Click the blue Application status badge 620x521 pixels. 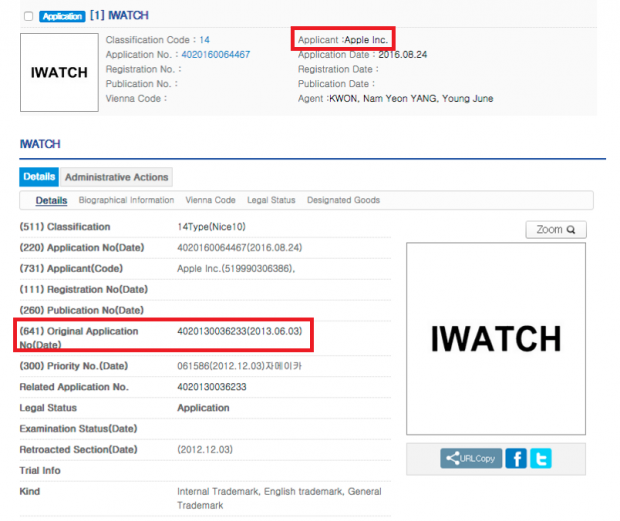[62, 17]
